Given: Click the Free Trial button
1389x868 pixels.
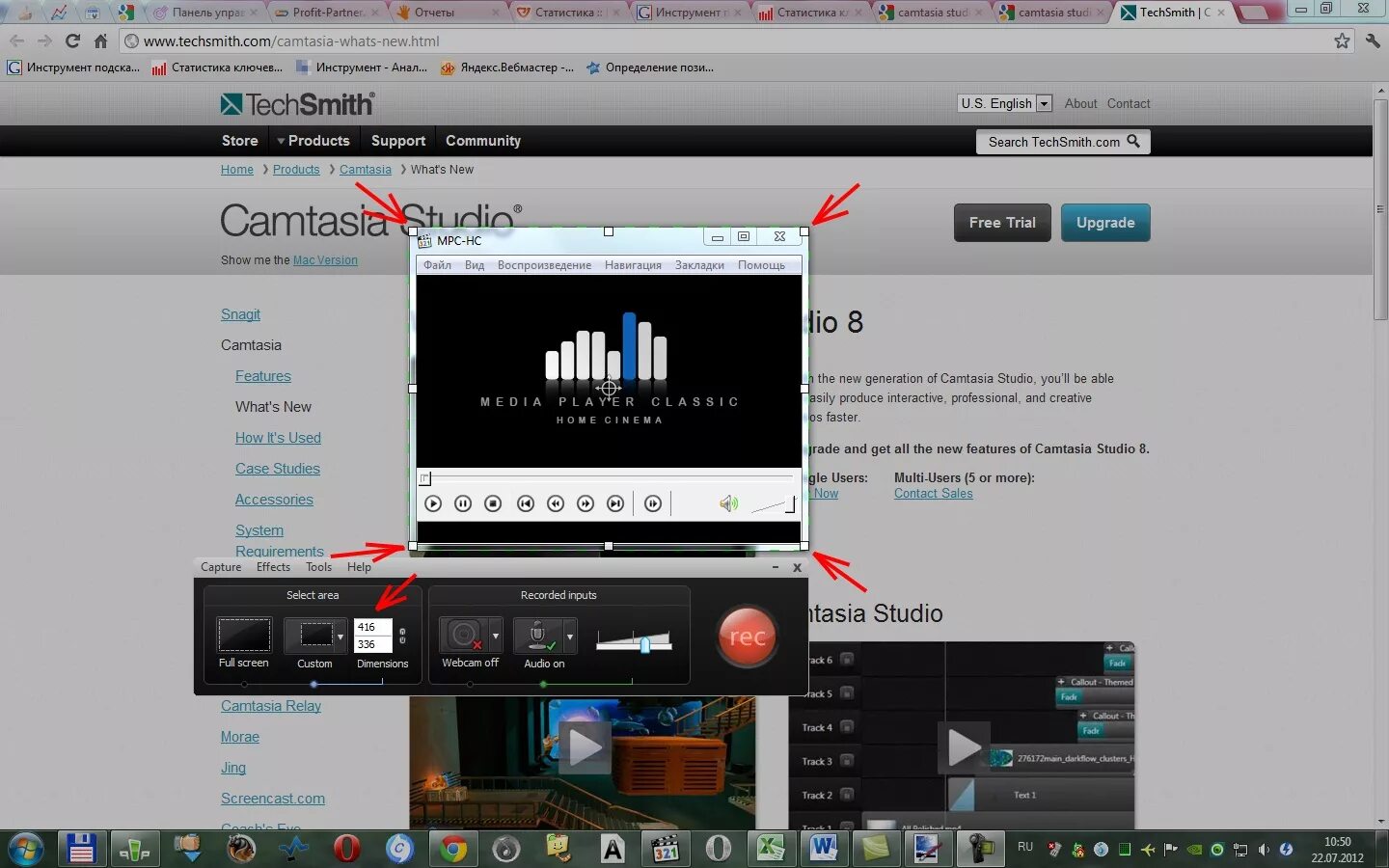Looking at the screenshot, I should [x=1002, y=223].
